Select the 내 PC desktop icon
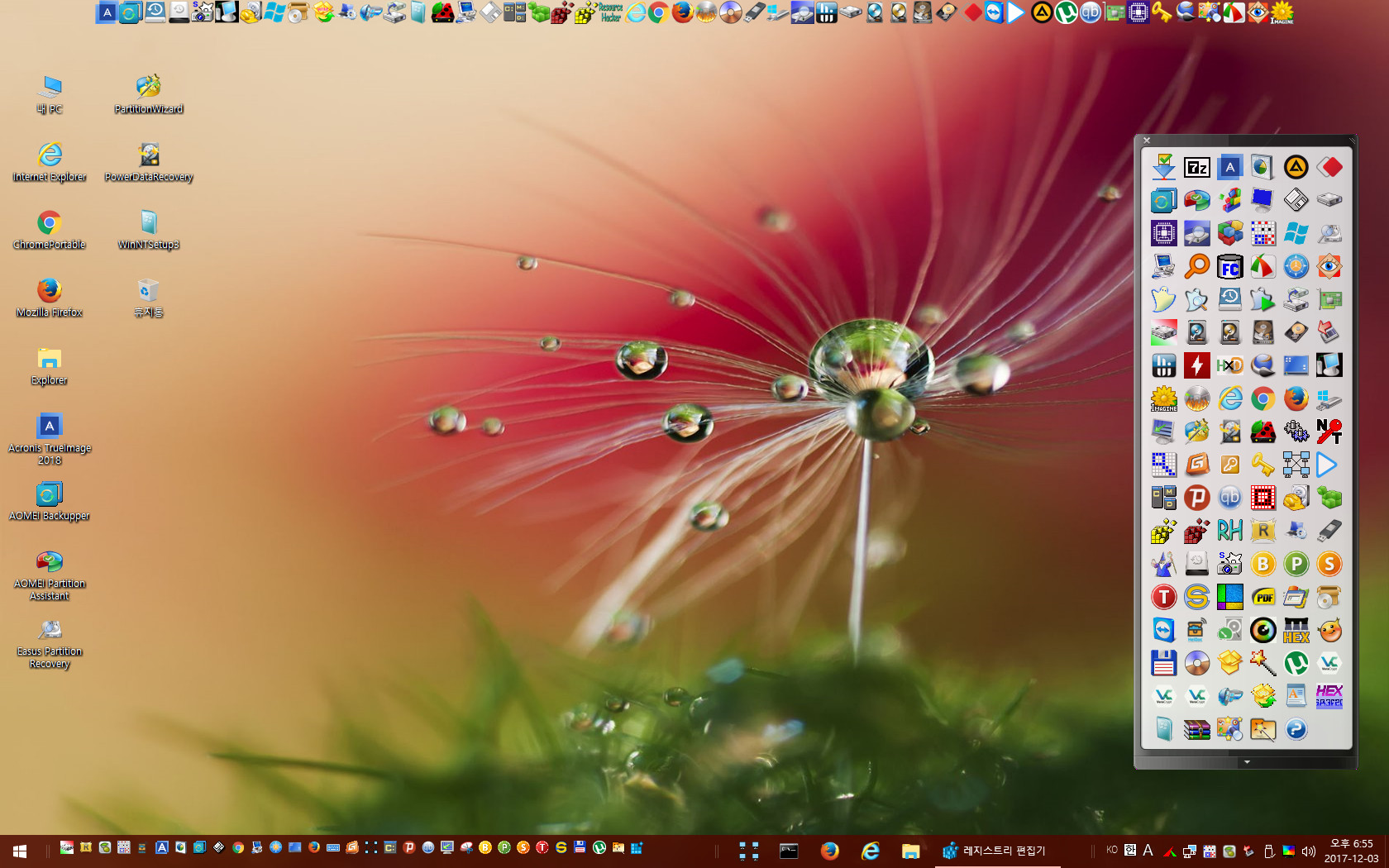 click(50, 94)
